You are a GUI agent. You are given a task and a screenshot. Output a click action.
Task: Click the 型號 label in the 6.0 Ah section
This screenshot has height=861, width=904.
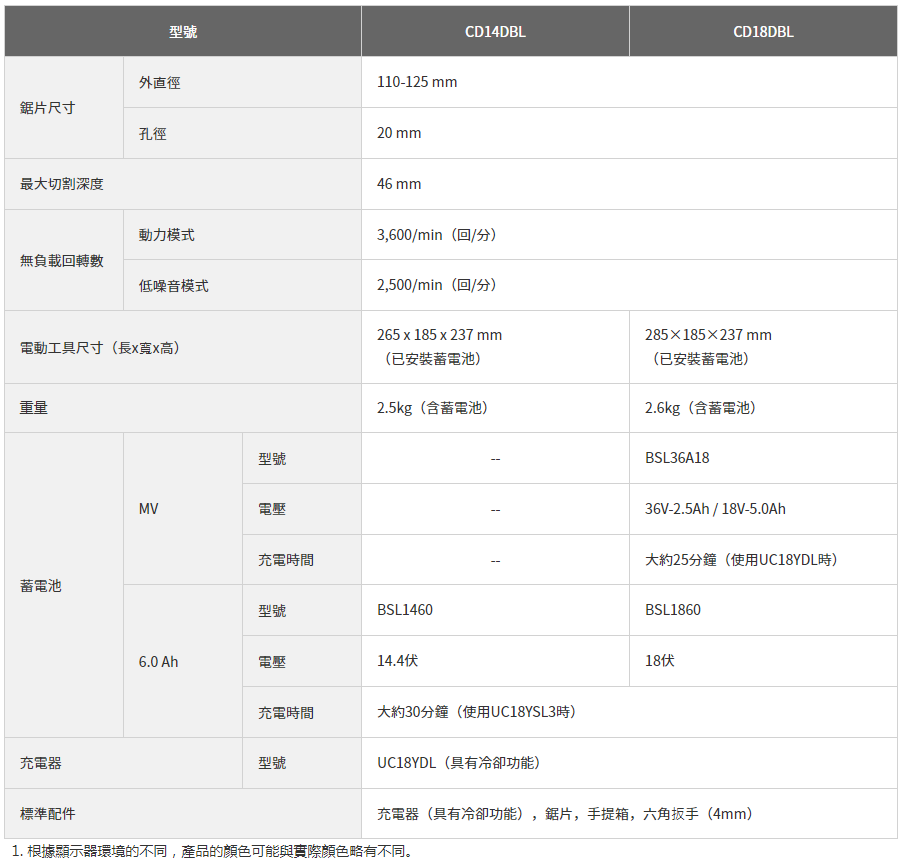(x=272, y=611)
